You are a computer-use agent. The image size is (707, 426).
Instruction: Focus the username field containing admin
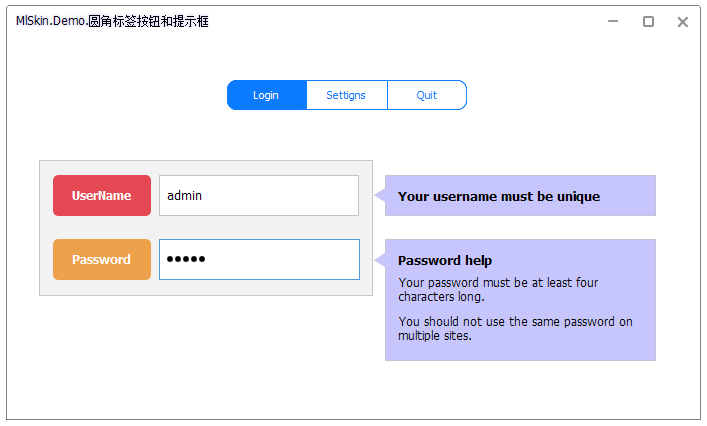258,196
